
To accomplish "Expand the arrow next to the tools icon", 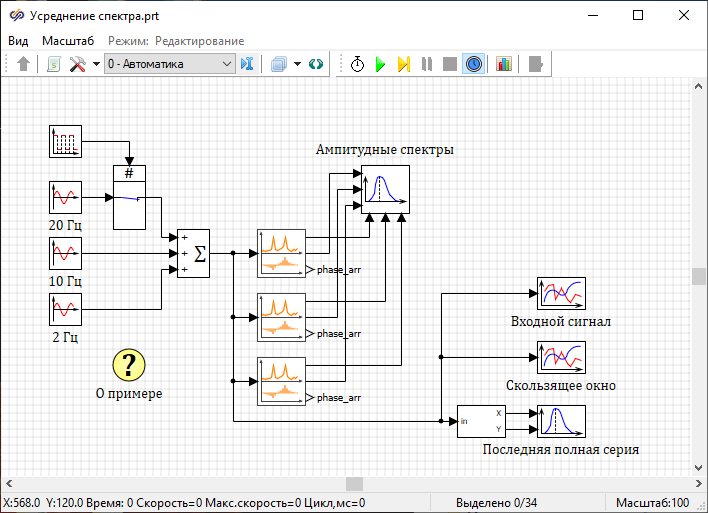I will (96, 64).
